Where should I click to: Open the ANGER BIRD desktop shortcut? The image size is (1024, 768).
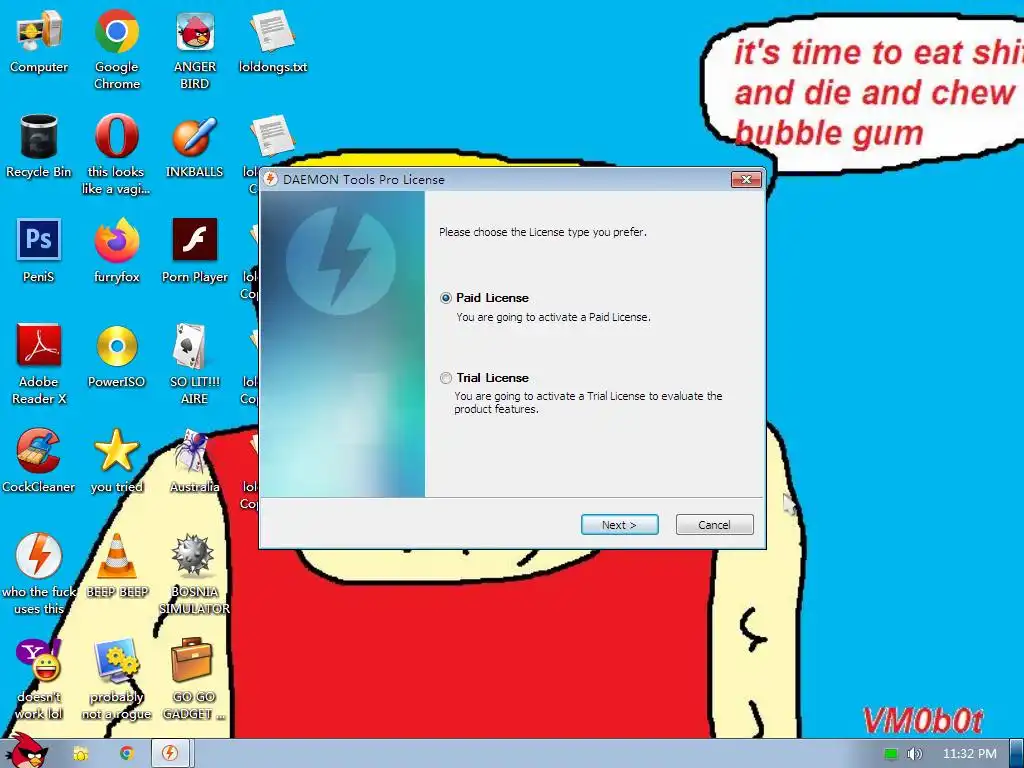coord(195,31)
